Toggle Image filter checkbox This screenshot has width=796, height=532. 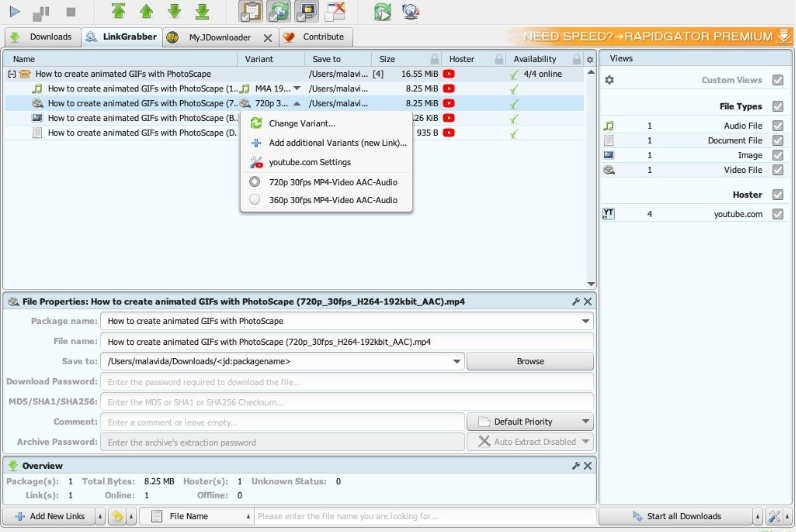point(777,155)
